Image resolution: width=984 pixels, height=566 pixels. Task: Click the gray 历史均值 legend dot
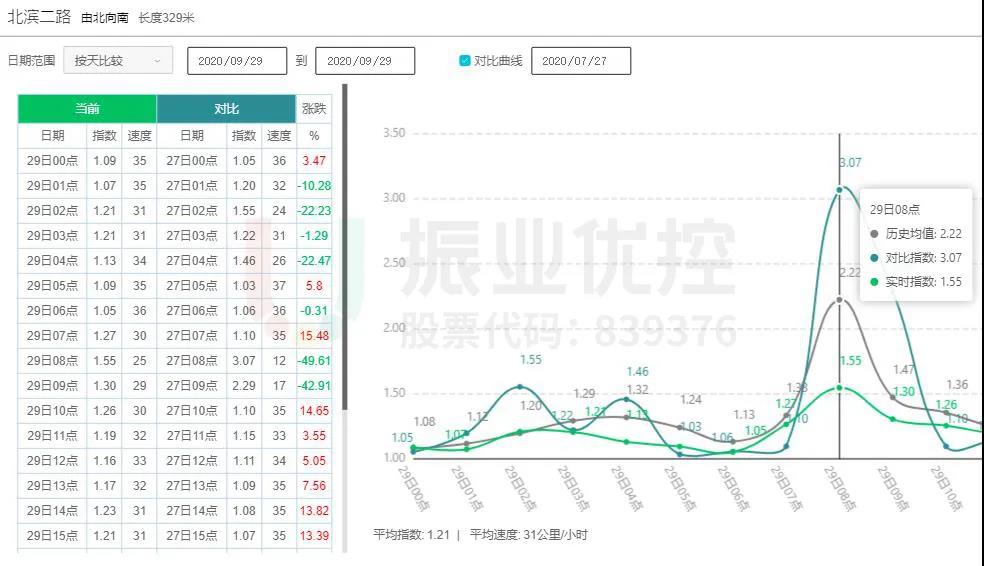pos(875,233)
